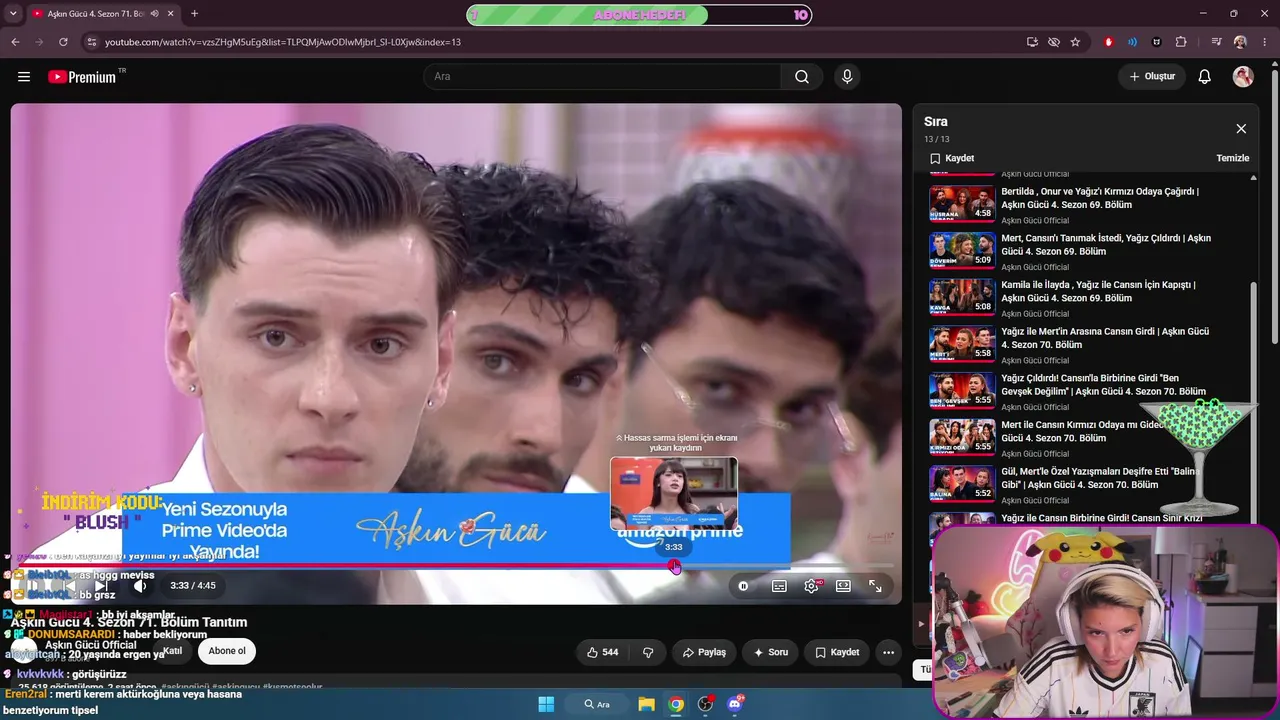Screen dimensions: 1280x720
Task: Bookmark this page with the star
Action: pos(1075,42)
